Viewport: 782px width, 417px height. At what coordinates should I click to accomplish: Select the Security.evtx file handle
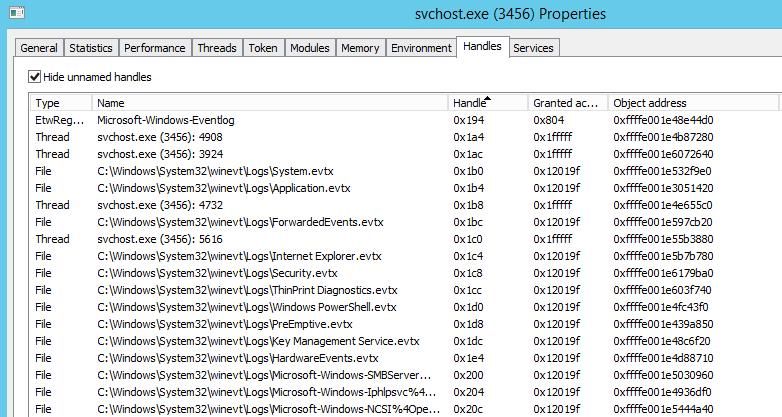click(405, 273)
